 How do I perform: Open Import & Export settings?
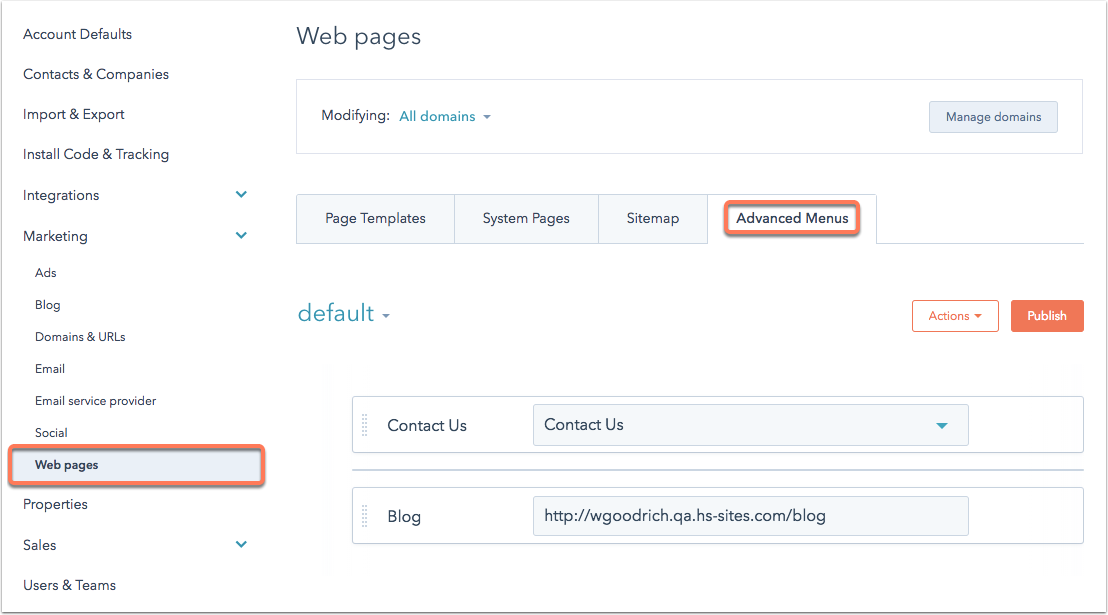click(x=73, y=115)
